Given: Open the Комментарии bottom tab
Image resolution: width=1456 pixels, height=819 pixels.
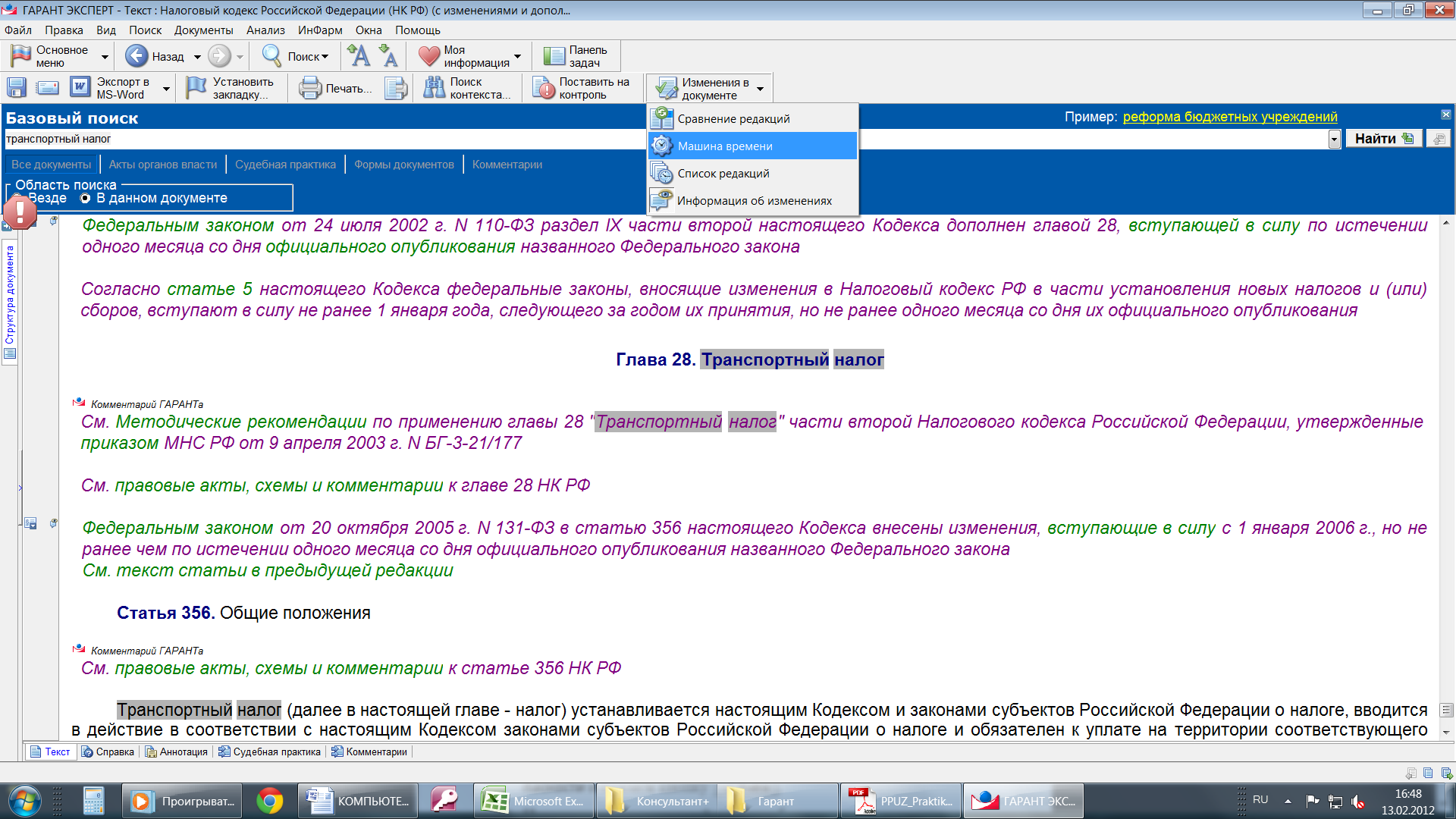Looking at the screenshot, I should tap(370, 752).
